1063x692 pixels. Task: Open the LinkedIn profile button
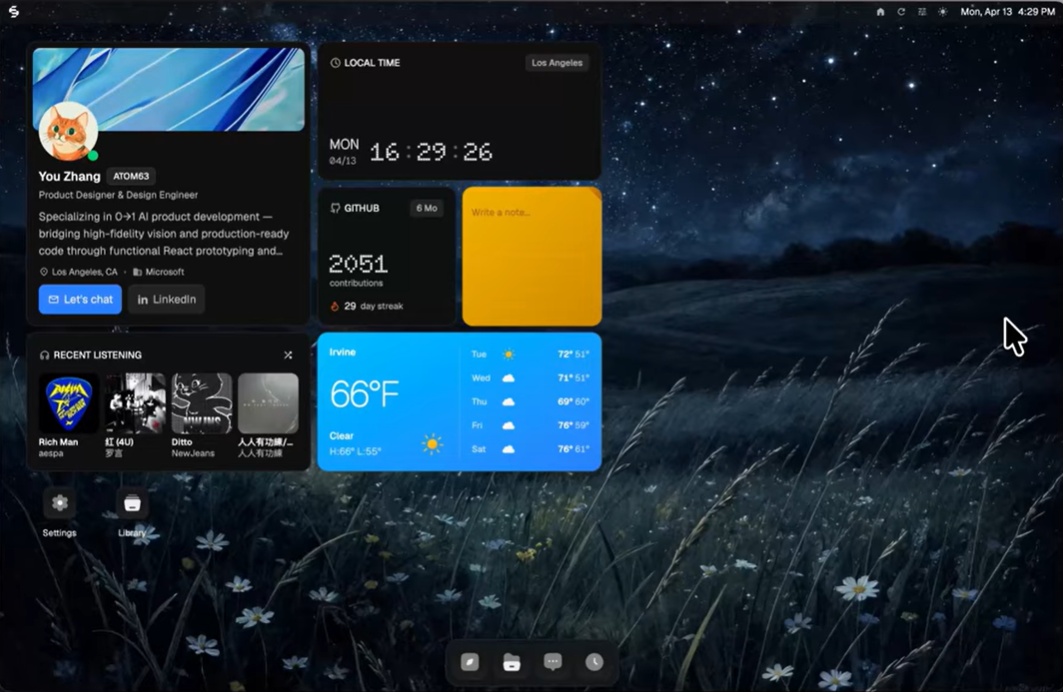[x=166, y=299]
